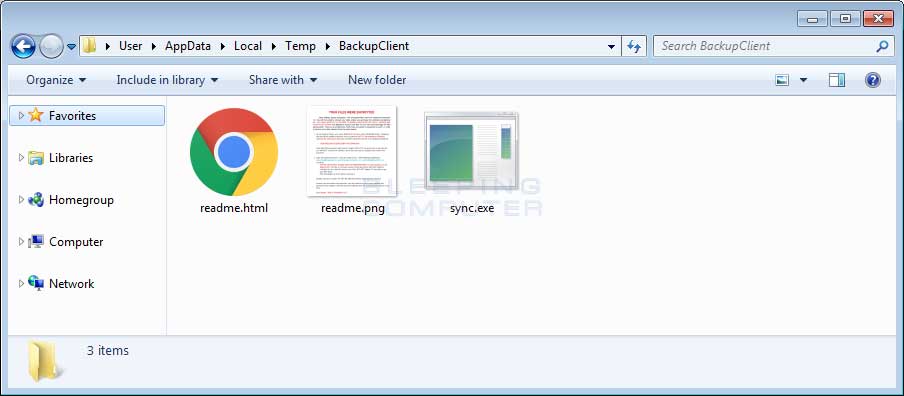Open the recent pages dropdown arrow
This screenshot has height=396, width=904.
(71, 47)
